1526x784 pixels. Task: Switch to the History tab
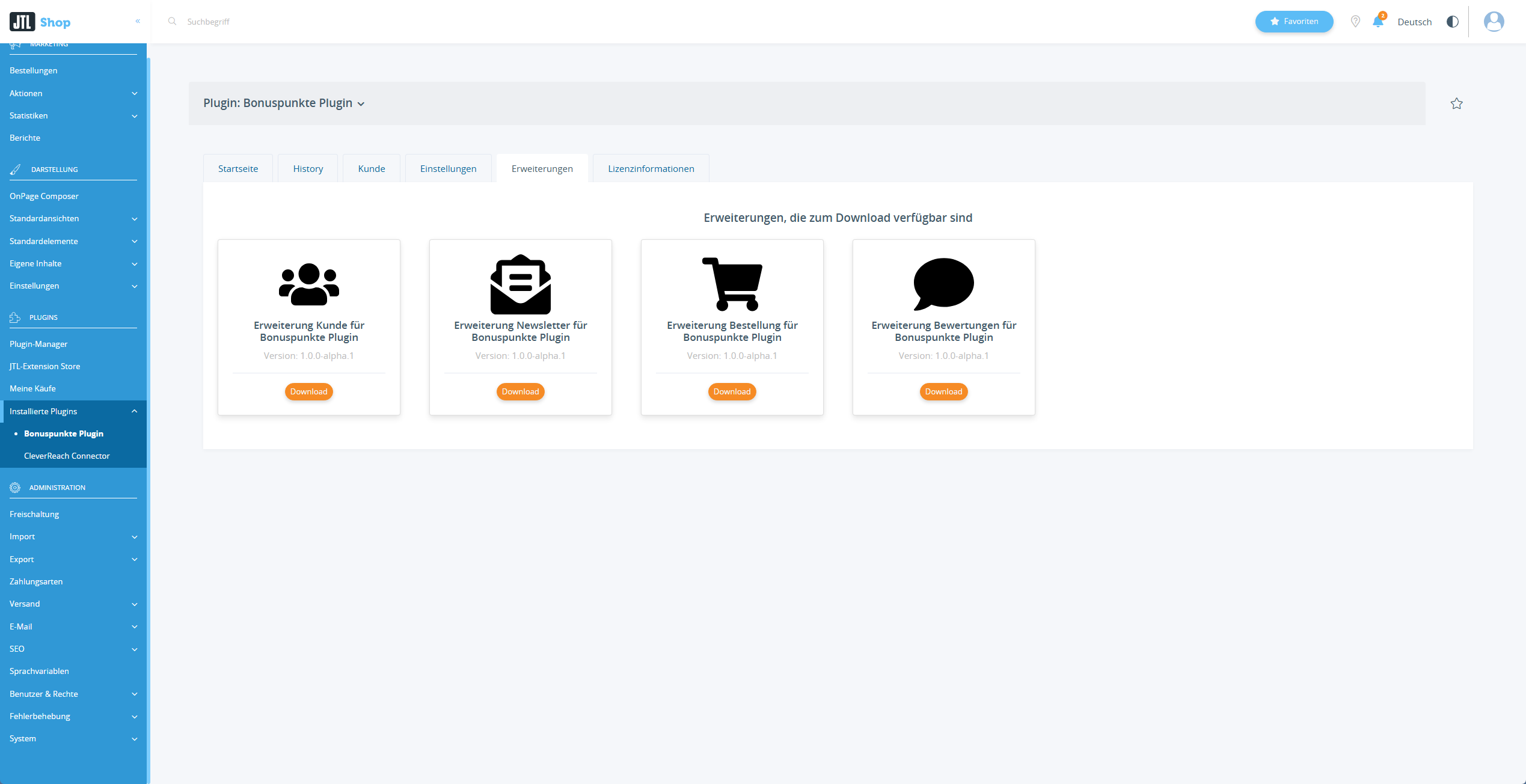pyautogui.click(x=308, y=168)
